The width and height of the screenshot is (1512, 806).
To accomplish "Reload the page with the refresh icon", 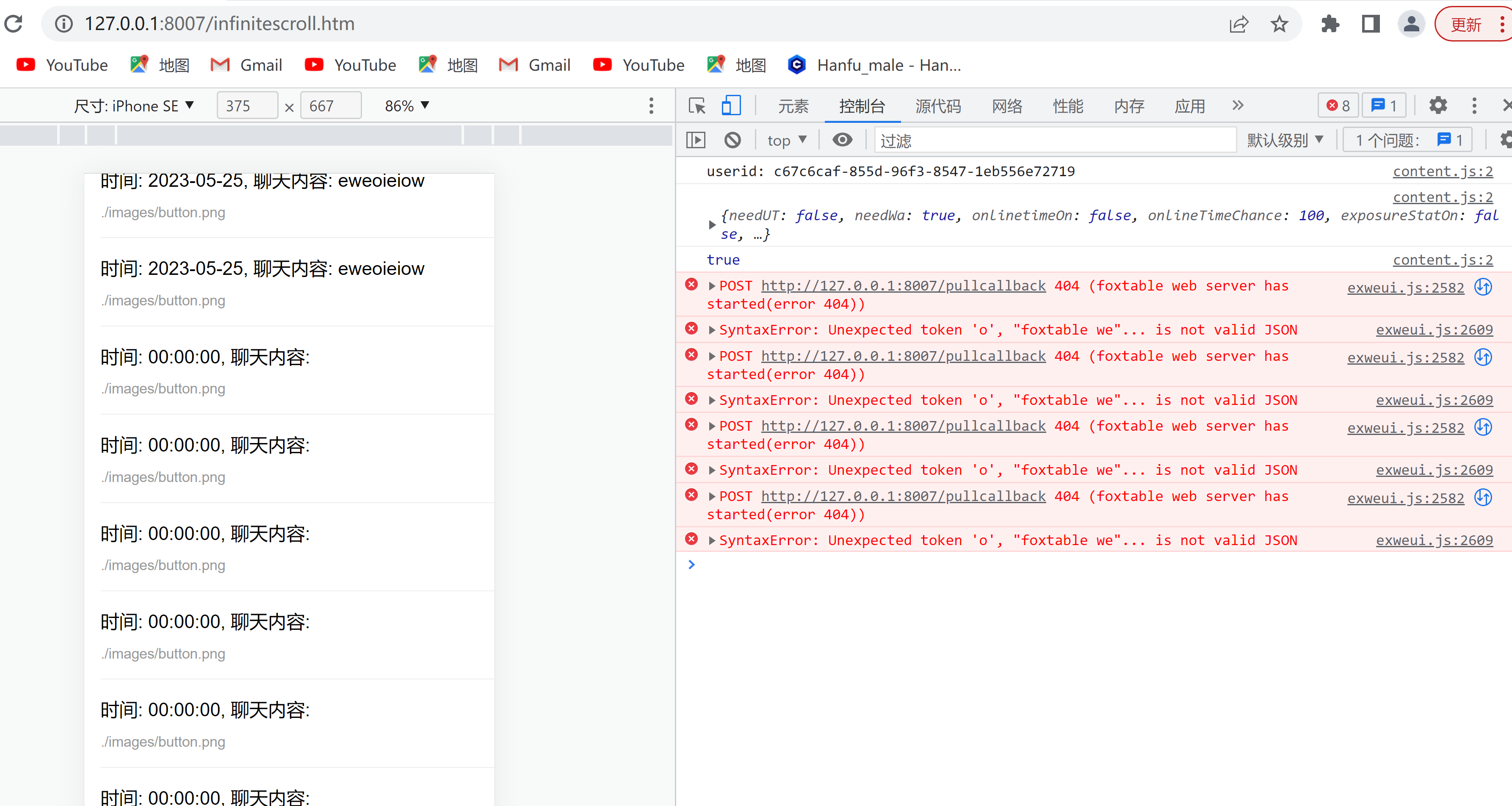I will (x=14, y=24).
